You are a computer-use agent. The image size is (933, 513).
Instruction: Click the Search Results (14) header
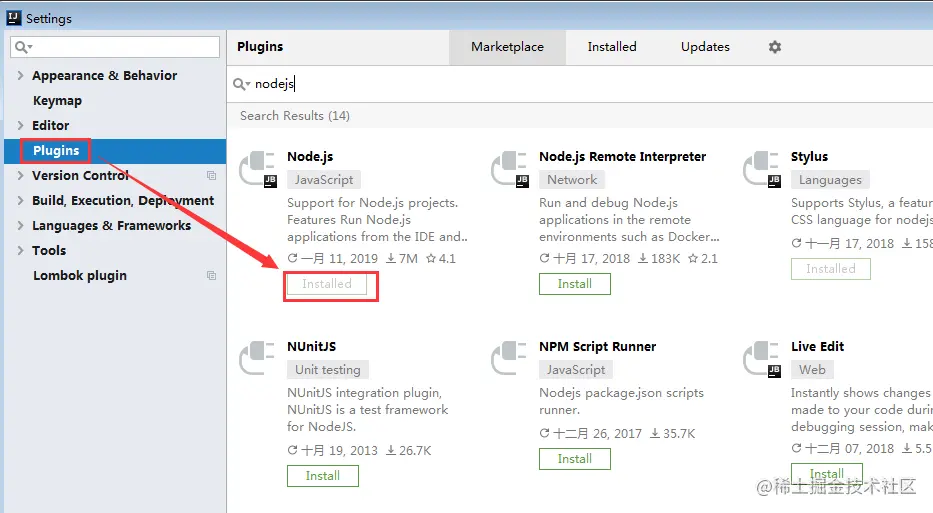(x=295, y=115)
